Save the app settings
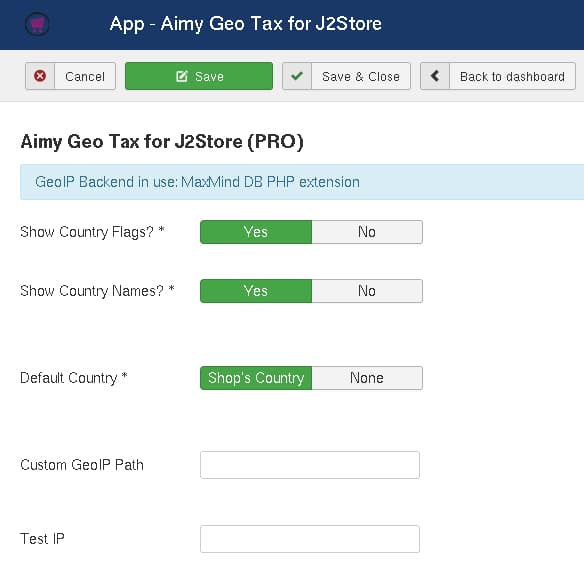 [x=199, y=76]
